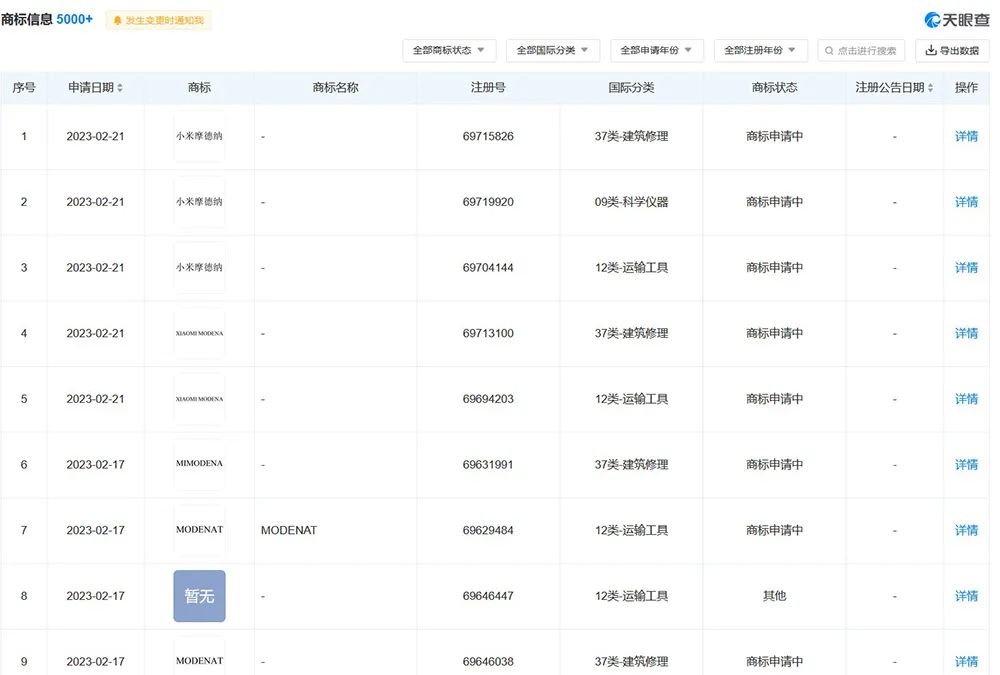Viewport: 1000px width, 675px height.
Task: Open 详情 for registration 69719920
Action: pyautogui.click(x=966, y=202)
